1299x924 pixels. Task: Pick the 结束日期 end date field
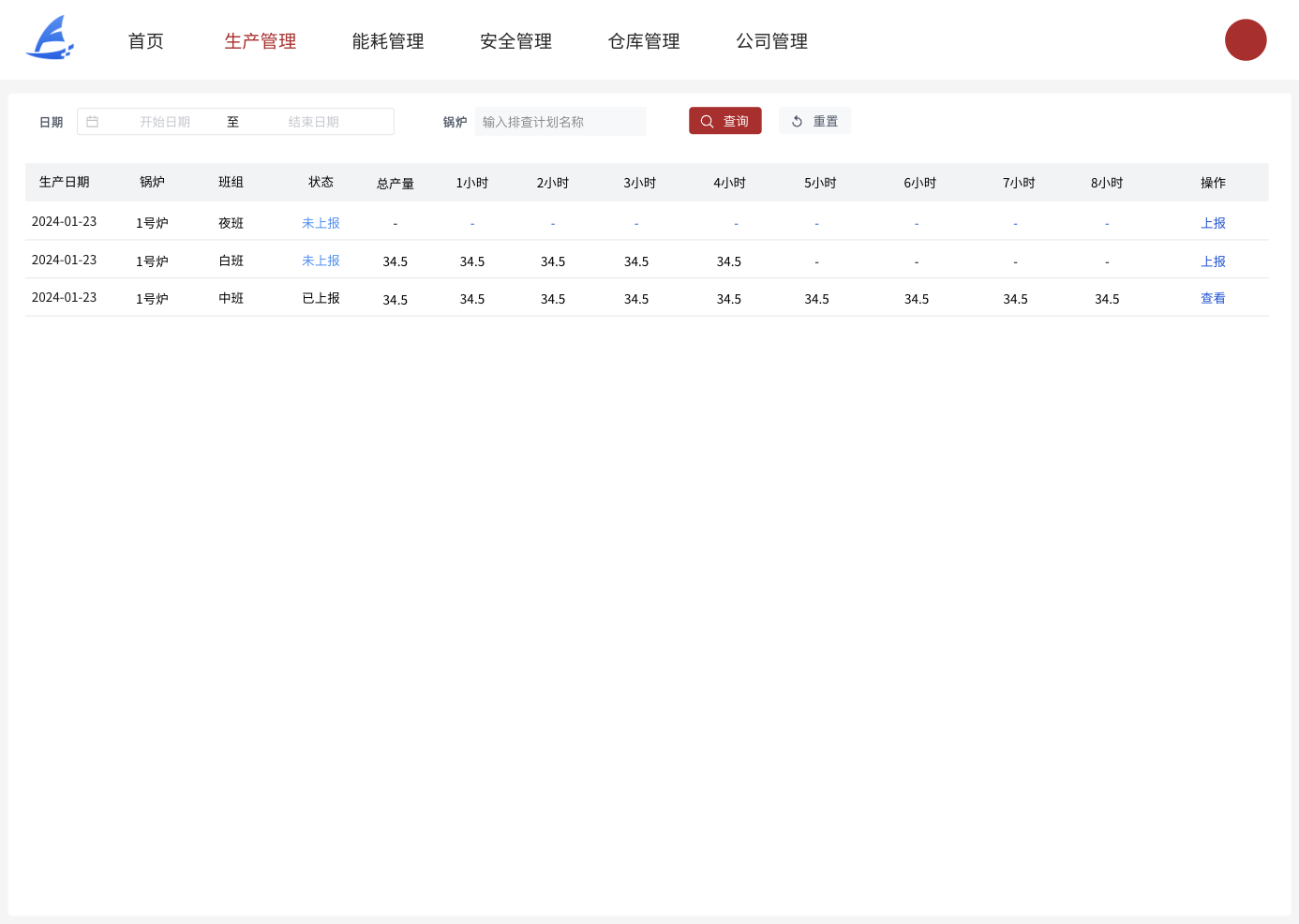pyautogui.click(x=313, y=122)
